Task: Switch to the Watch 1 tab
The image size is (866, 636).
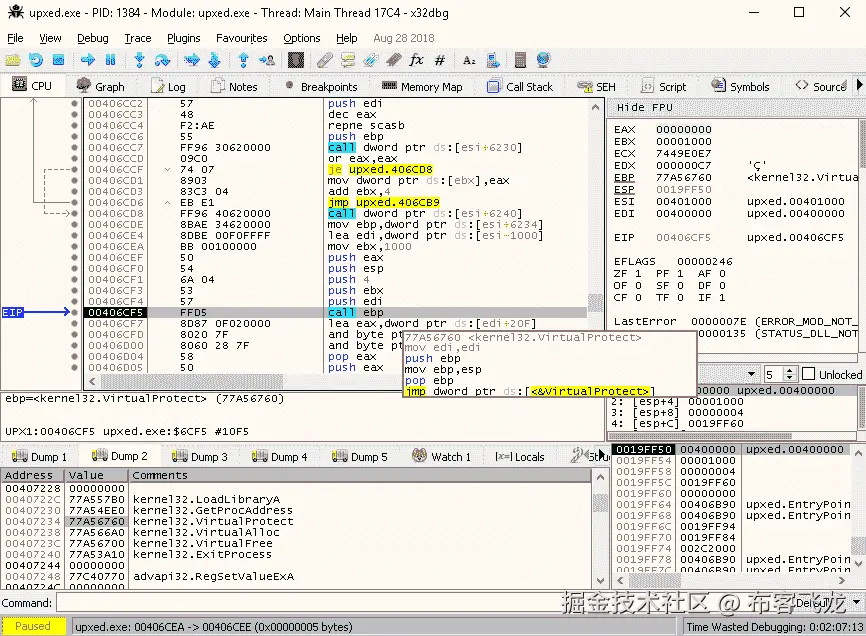Action: (441, 457)
